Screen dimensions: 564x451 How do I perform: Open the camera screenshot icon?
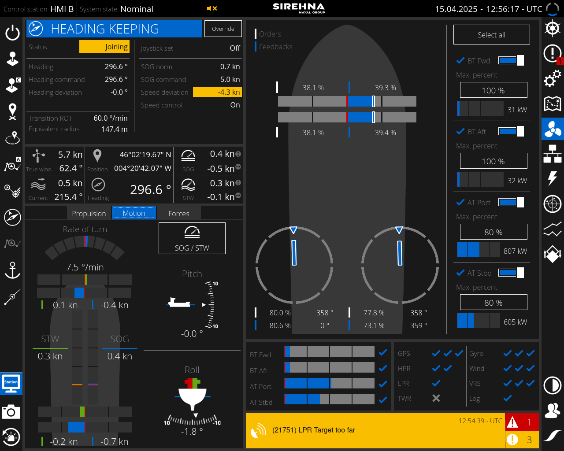coord(11,411)
